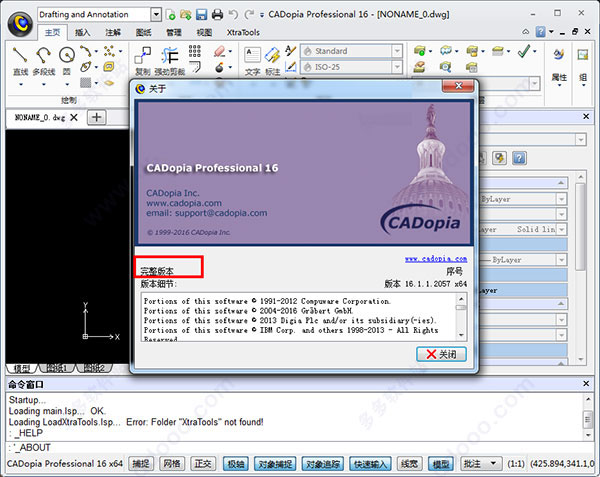Click the command window vertical scrollbar
Screen dimensions: 600x477
pos(588,418)
